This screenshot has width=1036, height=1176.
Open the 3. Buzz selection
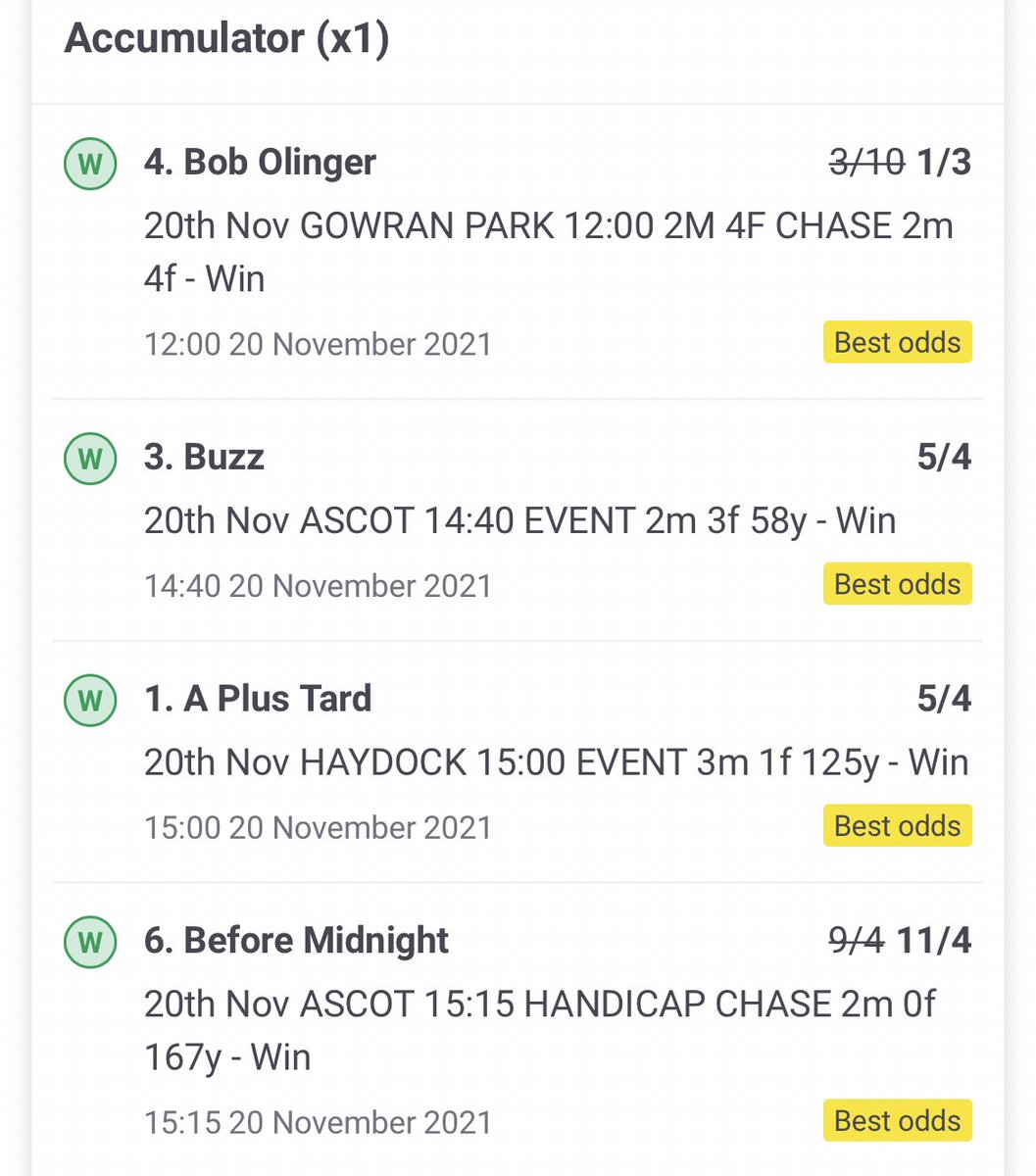coord(204,457)
